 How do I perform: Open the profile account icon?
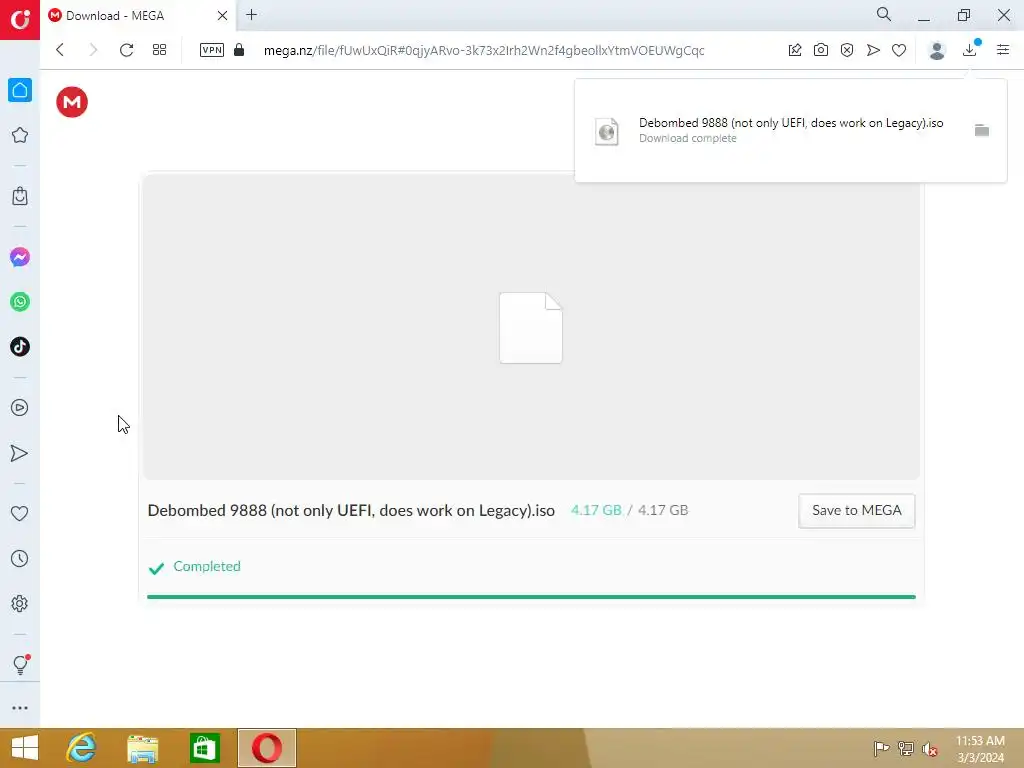[937, 50]
